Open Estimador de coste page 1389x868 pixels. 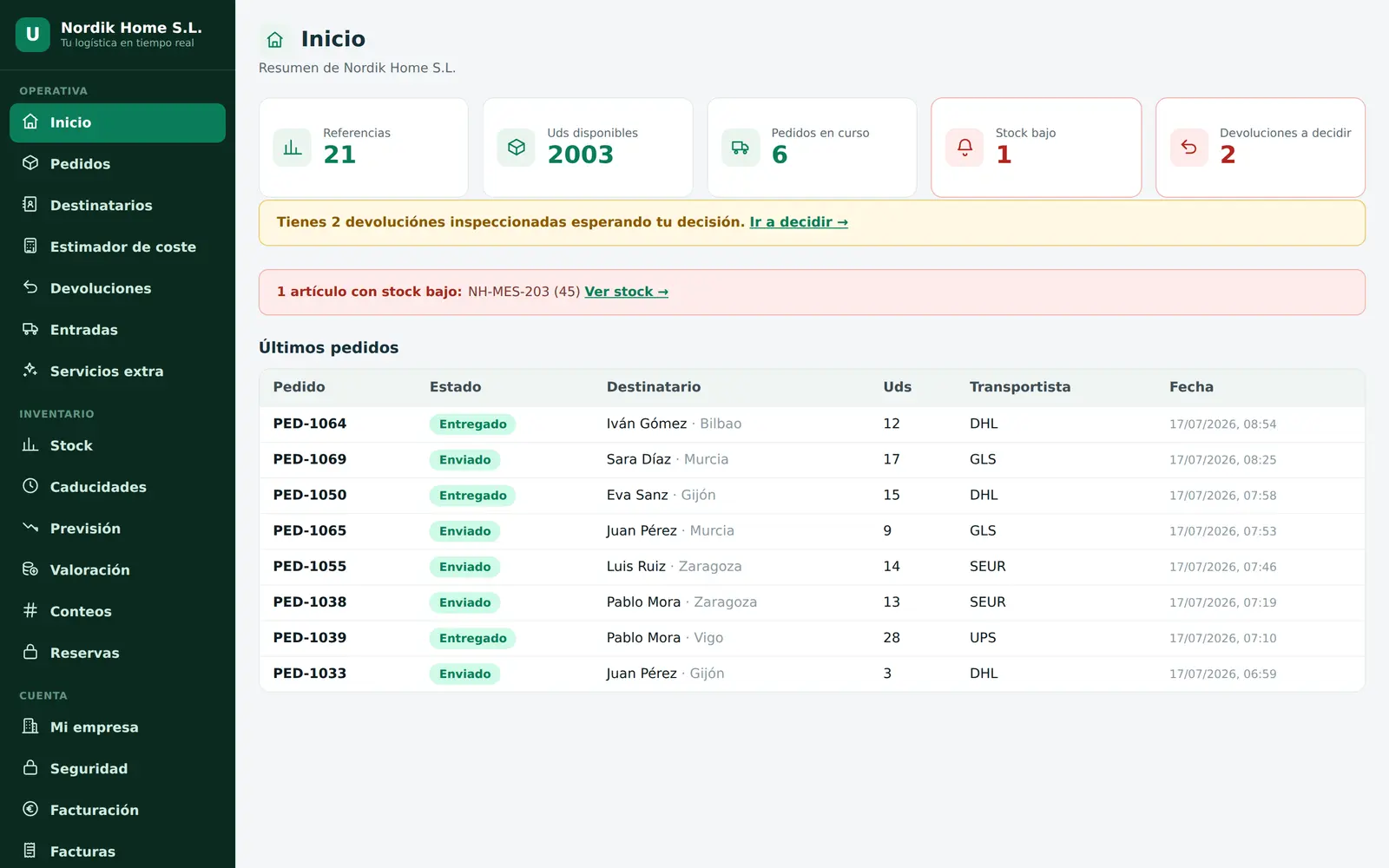pos(117,247)
